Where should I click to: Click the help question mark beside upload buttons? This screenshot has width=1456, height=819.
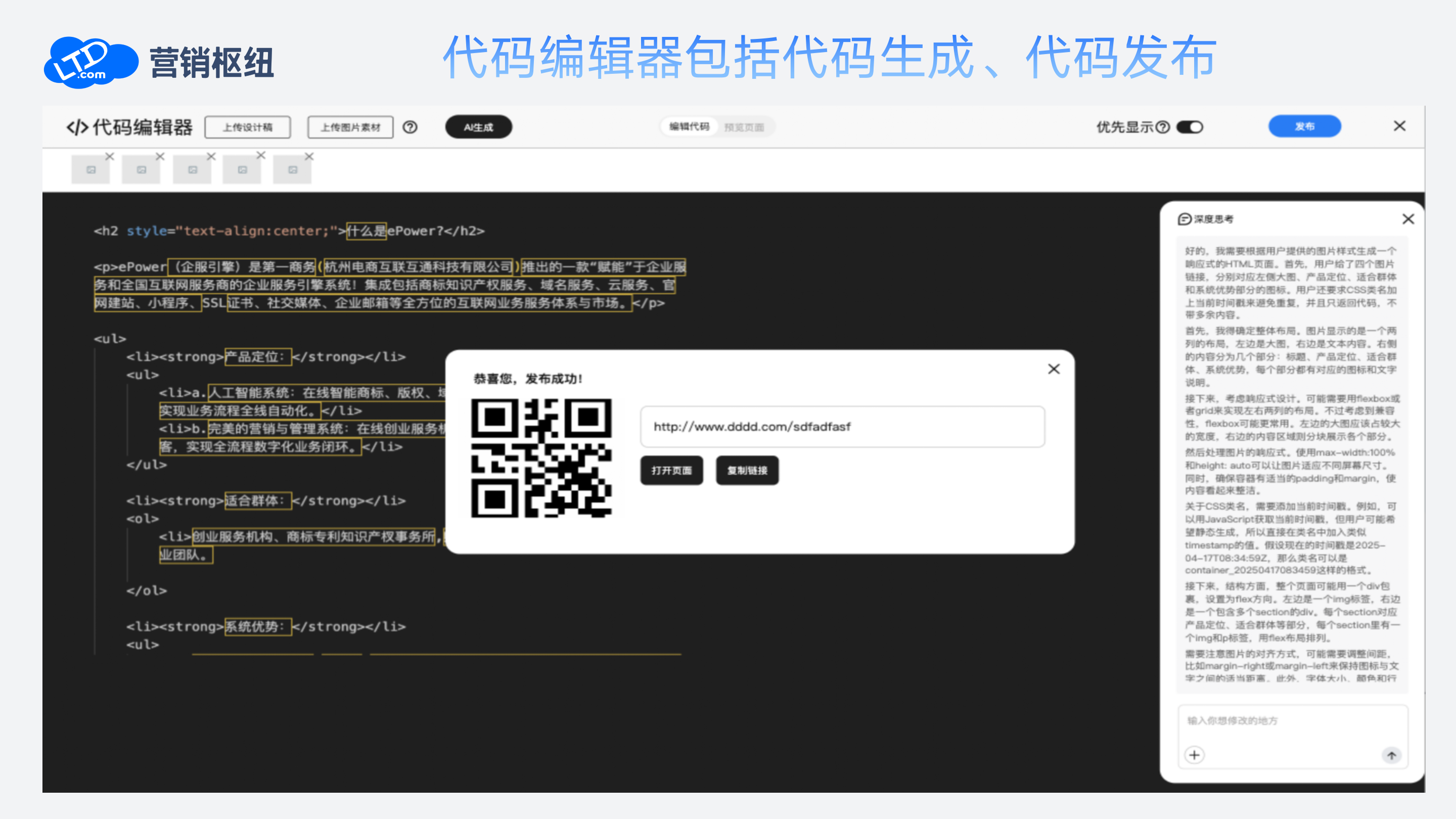pos(410,127)
